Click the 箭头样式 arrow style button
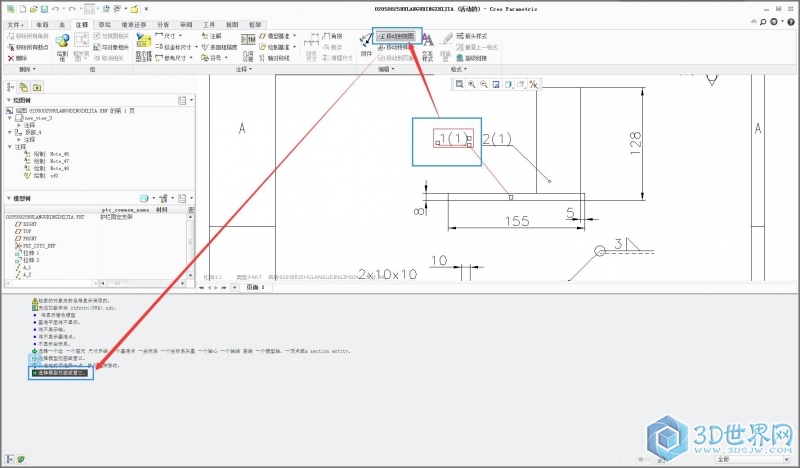 tap(472, 36)
